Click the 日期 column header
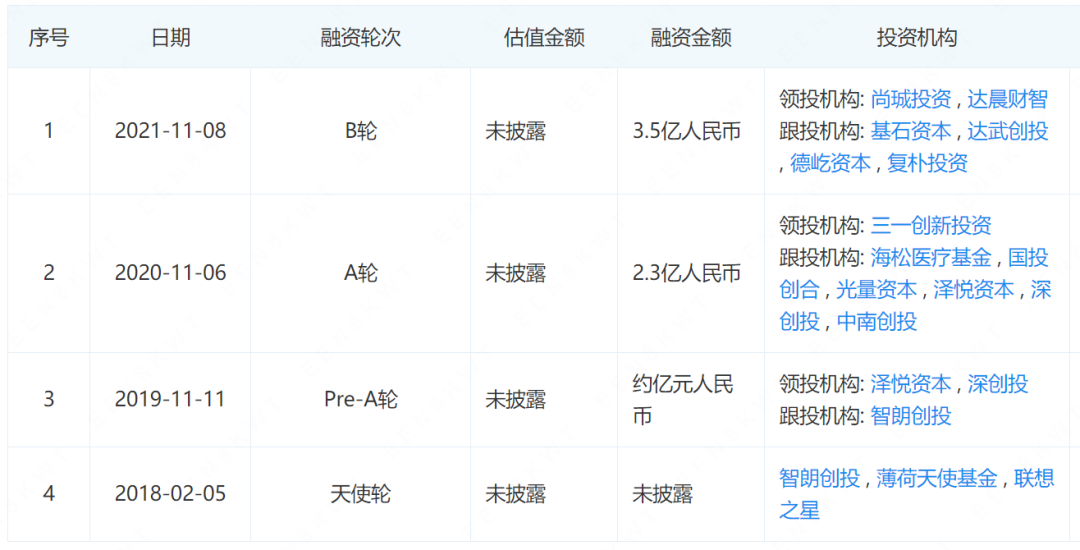1080x550 pixels. click(171, 39)
